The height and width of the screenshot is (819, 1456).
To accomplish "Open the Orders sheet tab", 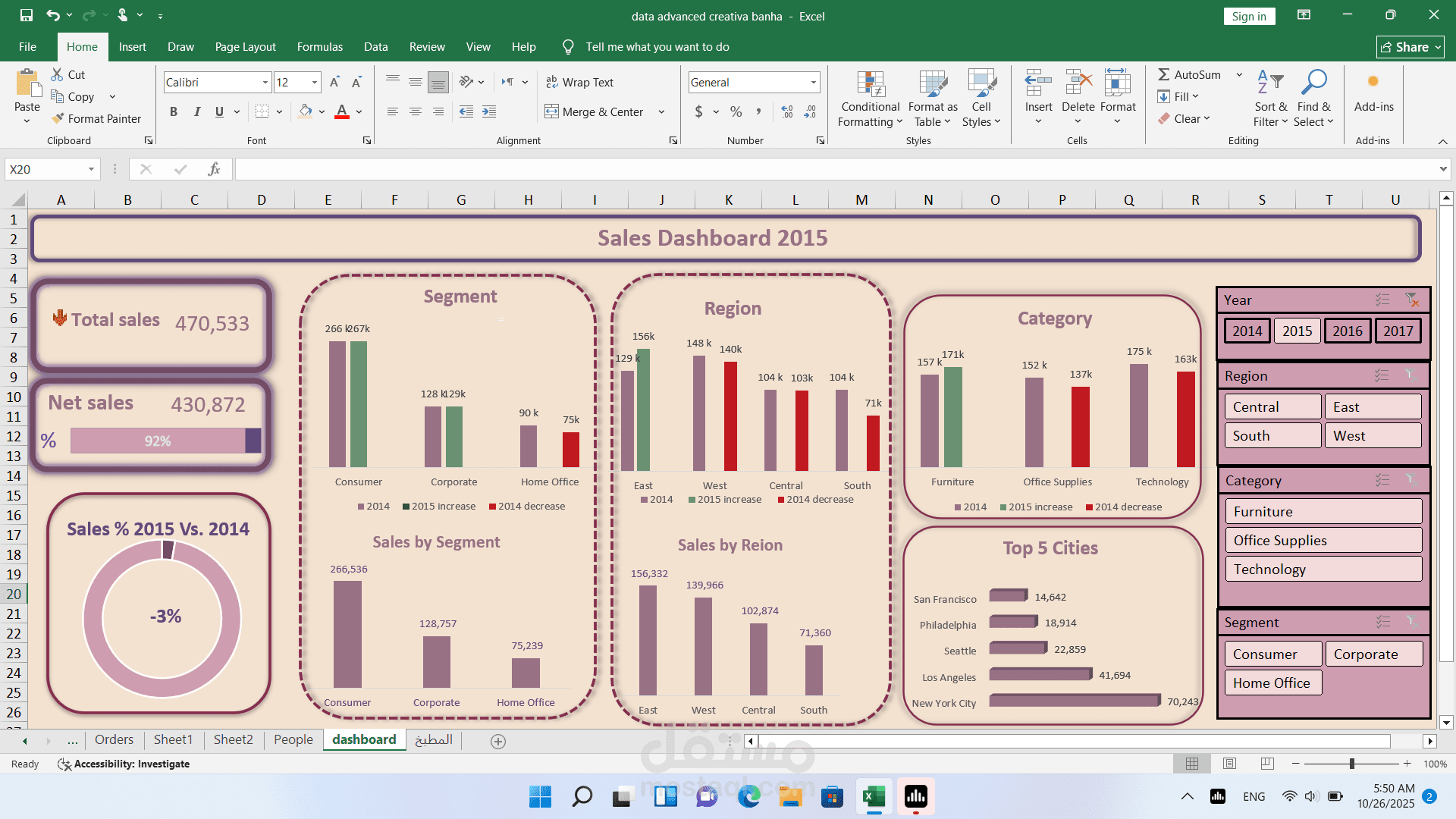I will pos(114,739).
